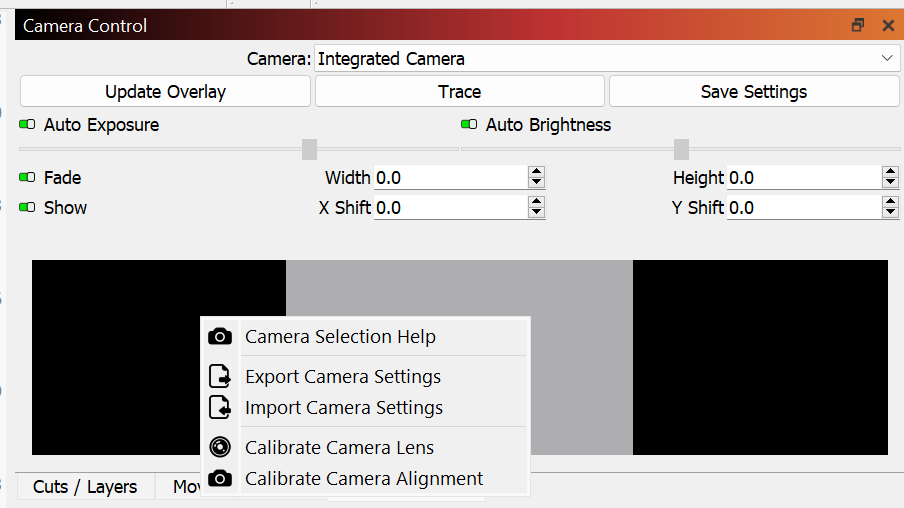This screenshot has width=904, height=508.
Task: Click the Export Camera Settings file icon
Action: 220,376
